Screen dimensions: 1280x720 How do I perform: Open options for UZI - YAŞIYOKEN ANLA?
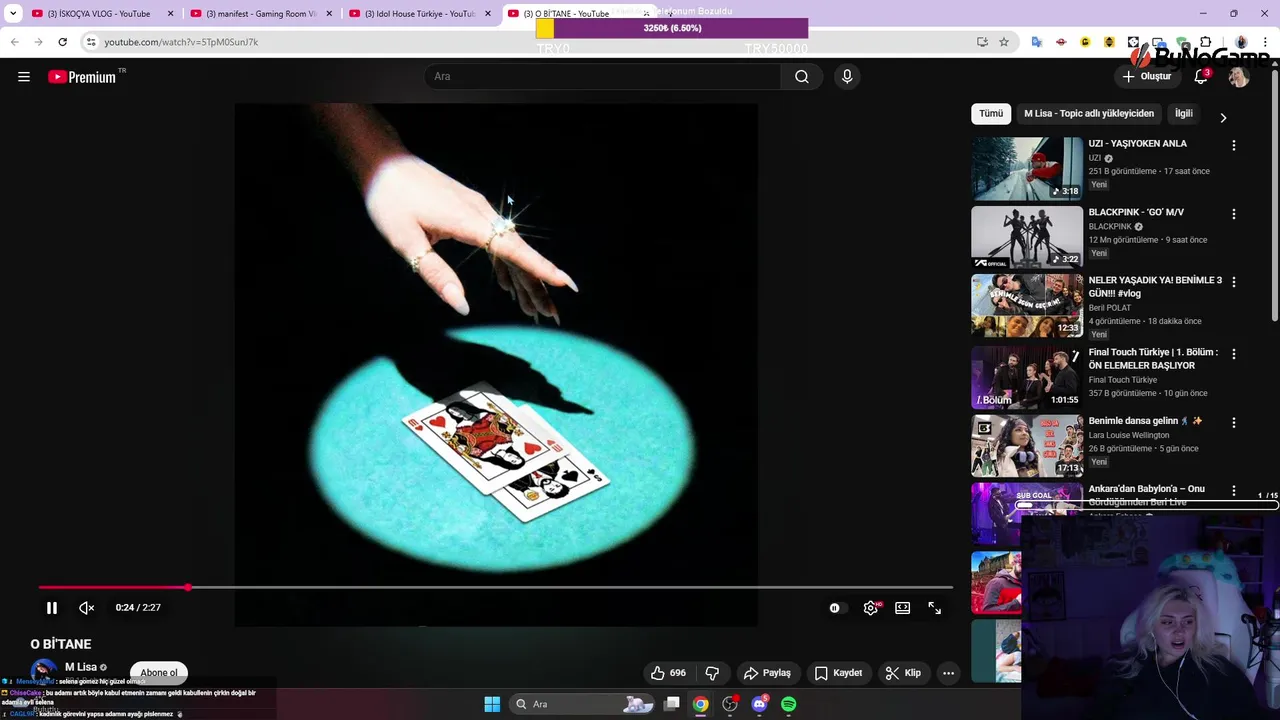point(1234,145)
